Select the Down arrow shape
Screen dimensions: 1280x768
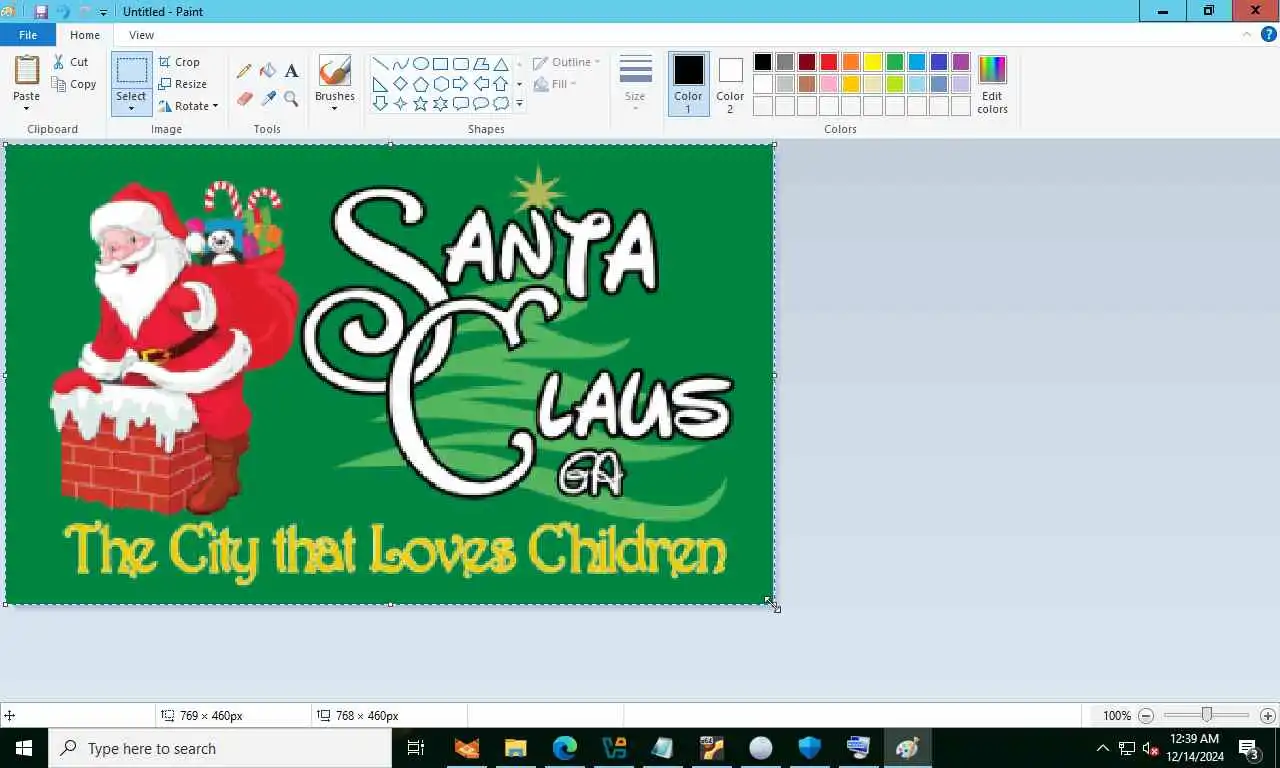380,103
